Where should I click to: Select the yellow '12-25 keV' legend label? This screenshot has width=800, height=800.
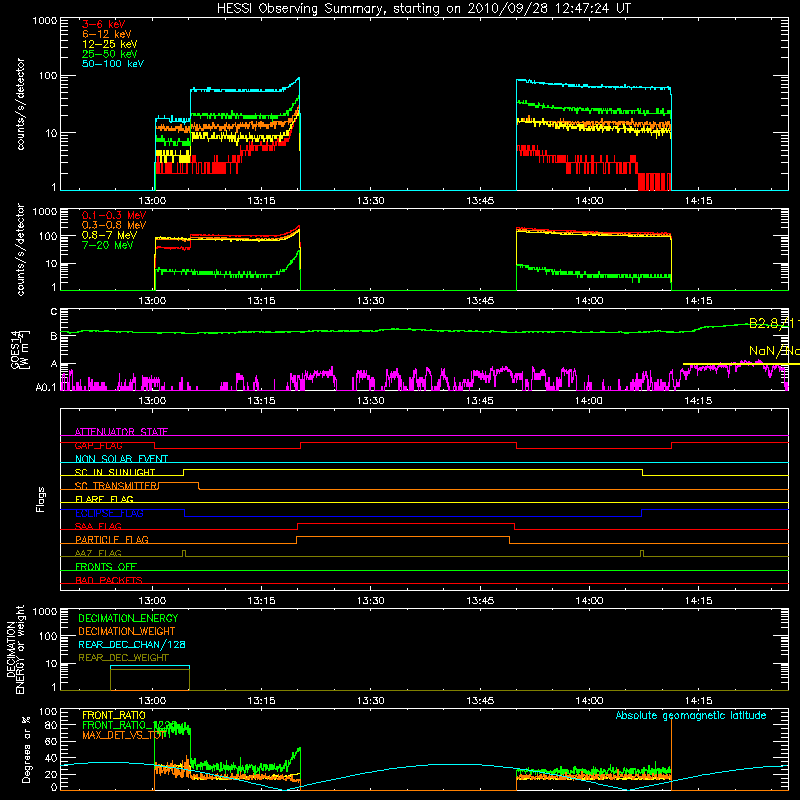110,44
